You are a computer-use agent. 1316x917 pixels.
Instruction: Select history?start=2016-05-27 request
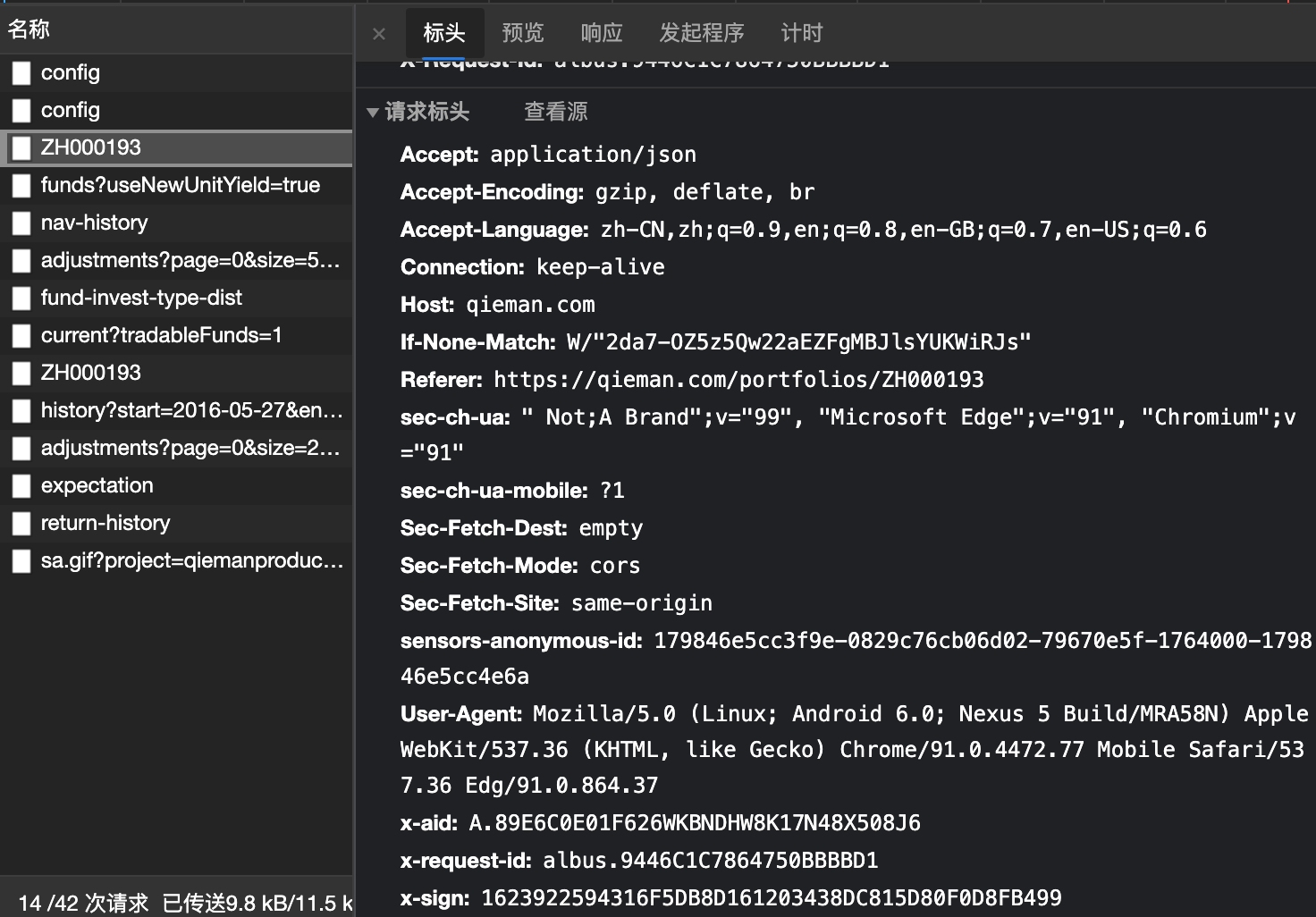pyautogui.click(x=176, y=410)
